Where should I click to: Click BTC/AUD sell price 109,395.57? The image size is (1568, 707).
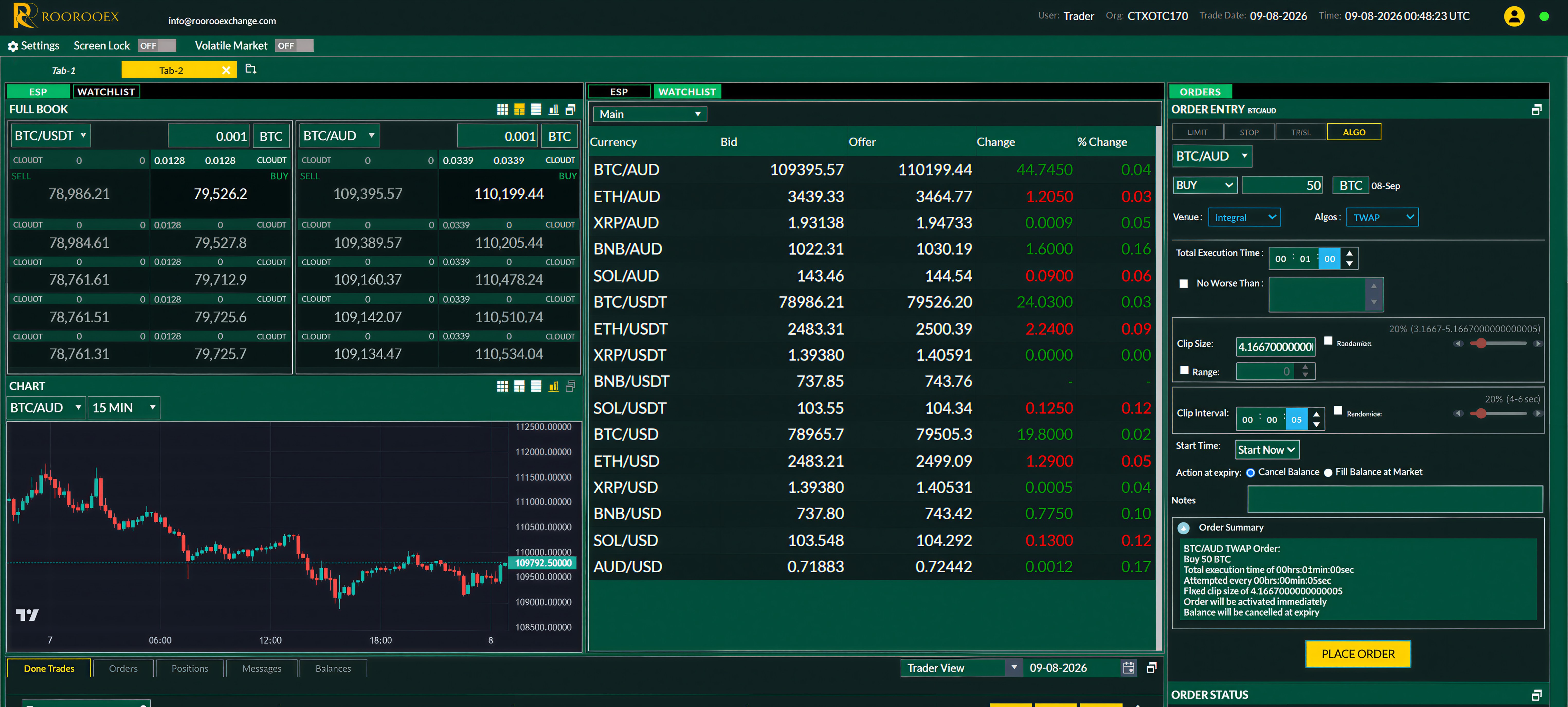[368, 194]
